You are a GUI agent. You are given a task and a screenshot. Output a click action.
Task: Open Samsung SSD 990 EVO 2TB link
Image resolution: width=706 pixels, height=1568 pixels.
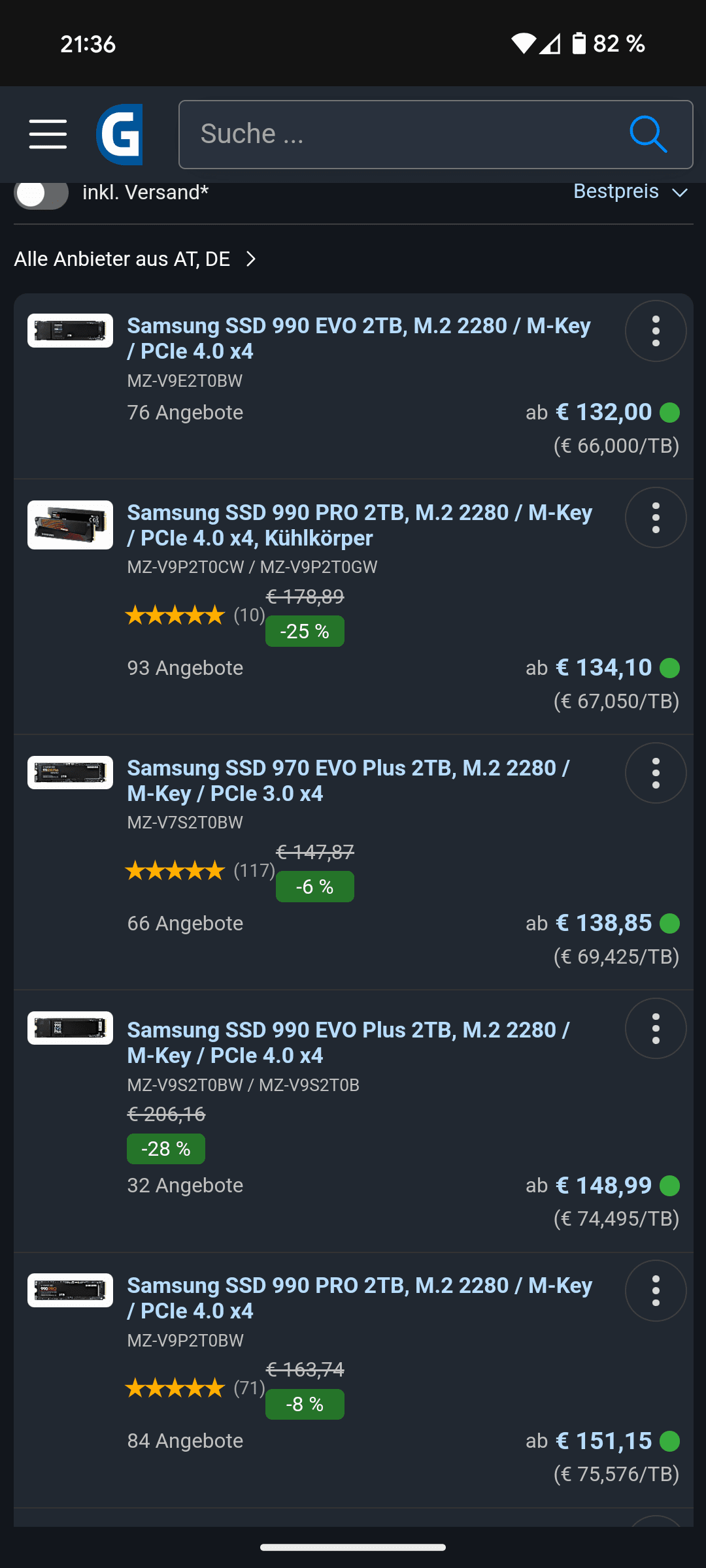click(x=359, y=338)
